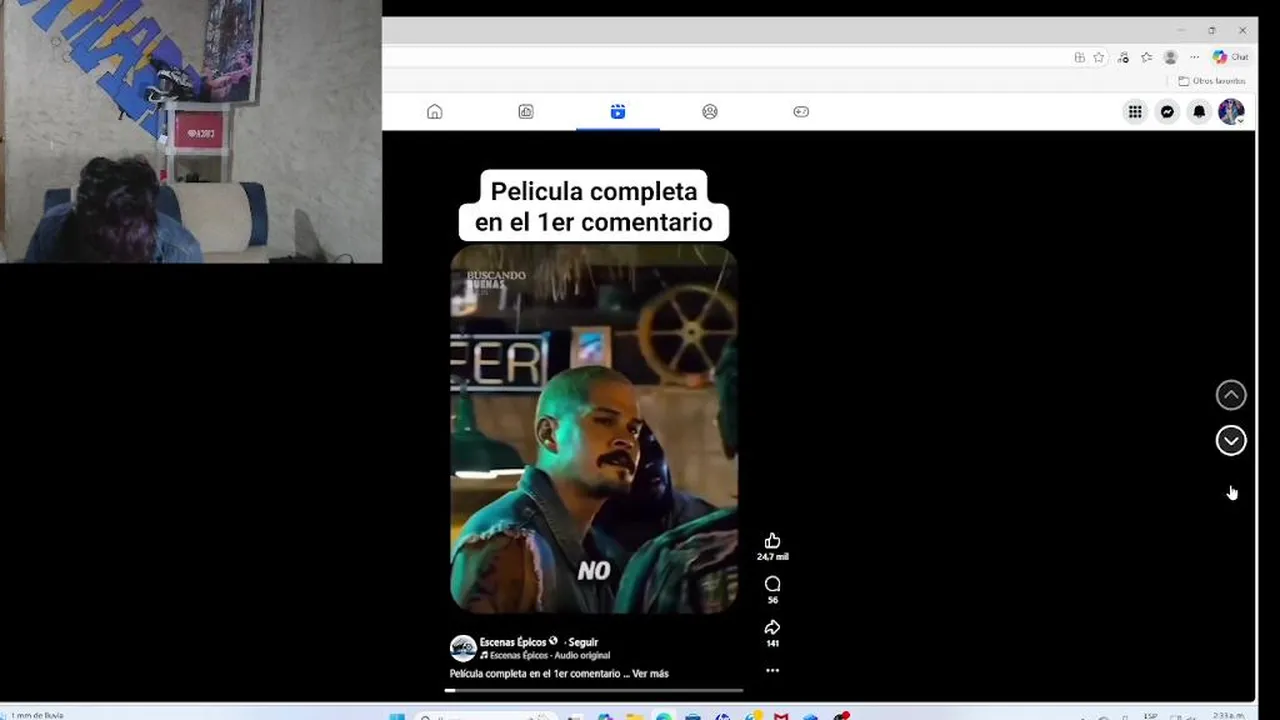Open the taskbar clock showing 2:33 a.m.
The width and height of the screenshot is (1280, 720).
[x=1228, y=716]
